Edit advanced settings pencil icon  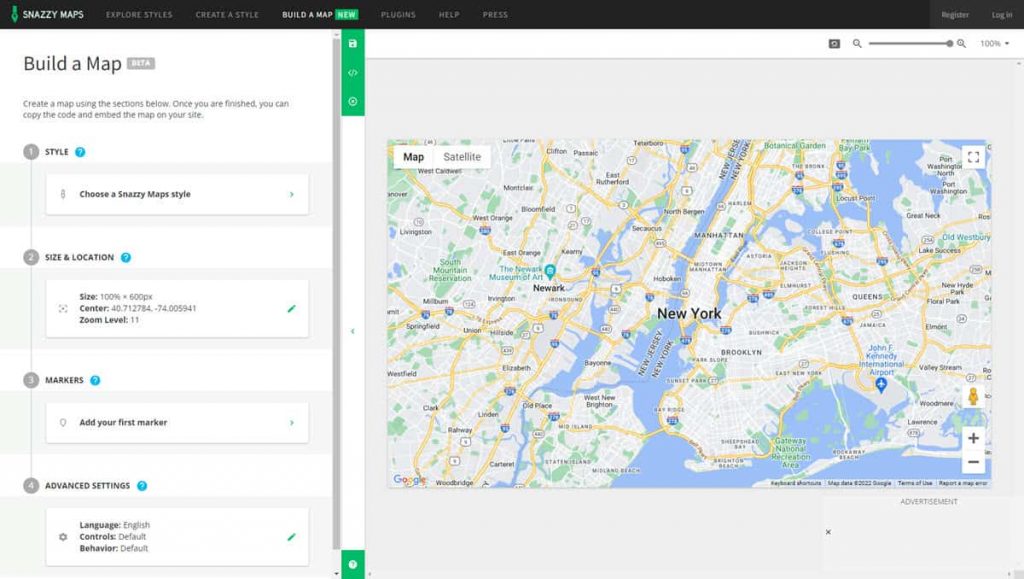click(291, 537)
